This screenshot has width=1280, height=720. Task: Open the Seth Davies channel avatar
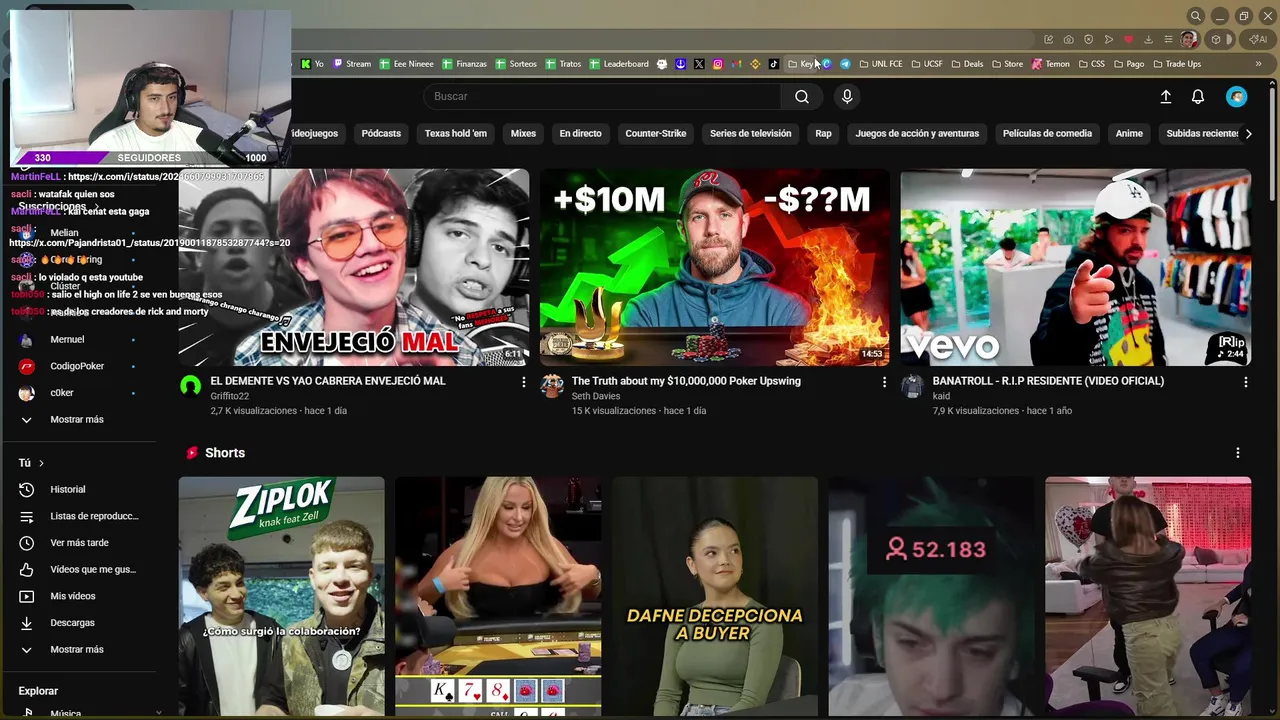[x=551, y=386]
